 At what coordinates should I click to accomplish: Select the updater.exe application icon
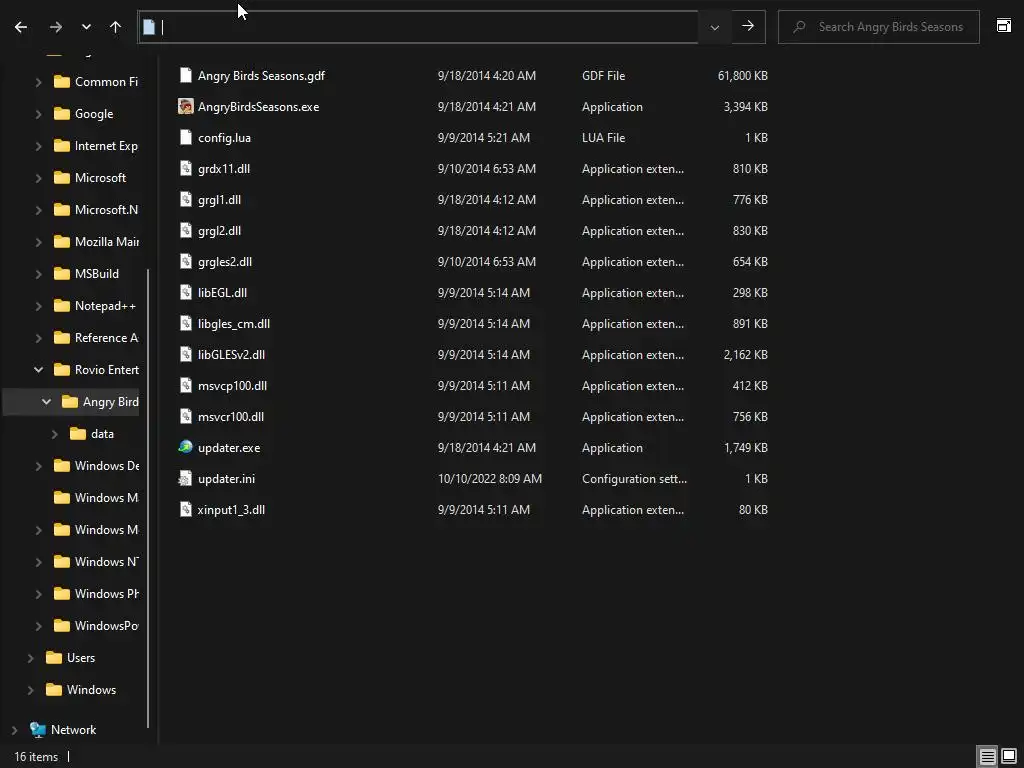pyautogui.click(x=186, y=447)
